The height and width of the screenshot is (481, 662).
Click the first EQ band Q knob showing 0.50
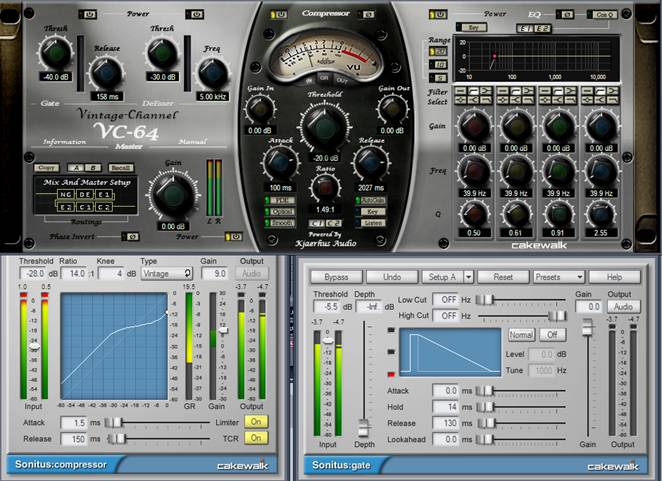coord(474,213)
